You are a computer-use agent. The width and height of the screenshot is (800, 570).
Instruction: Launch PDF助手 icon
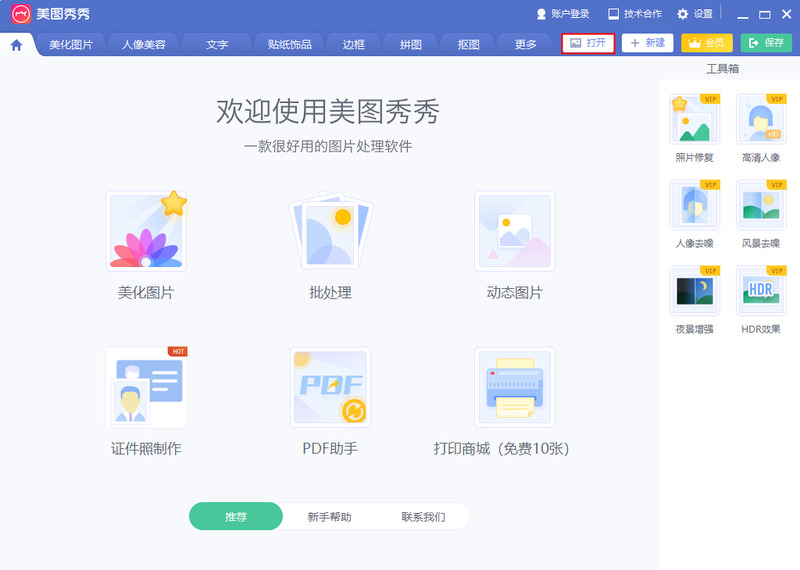[331, 387]
